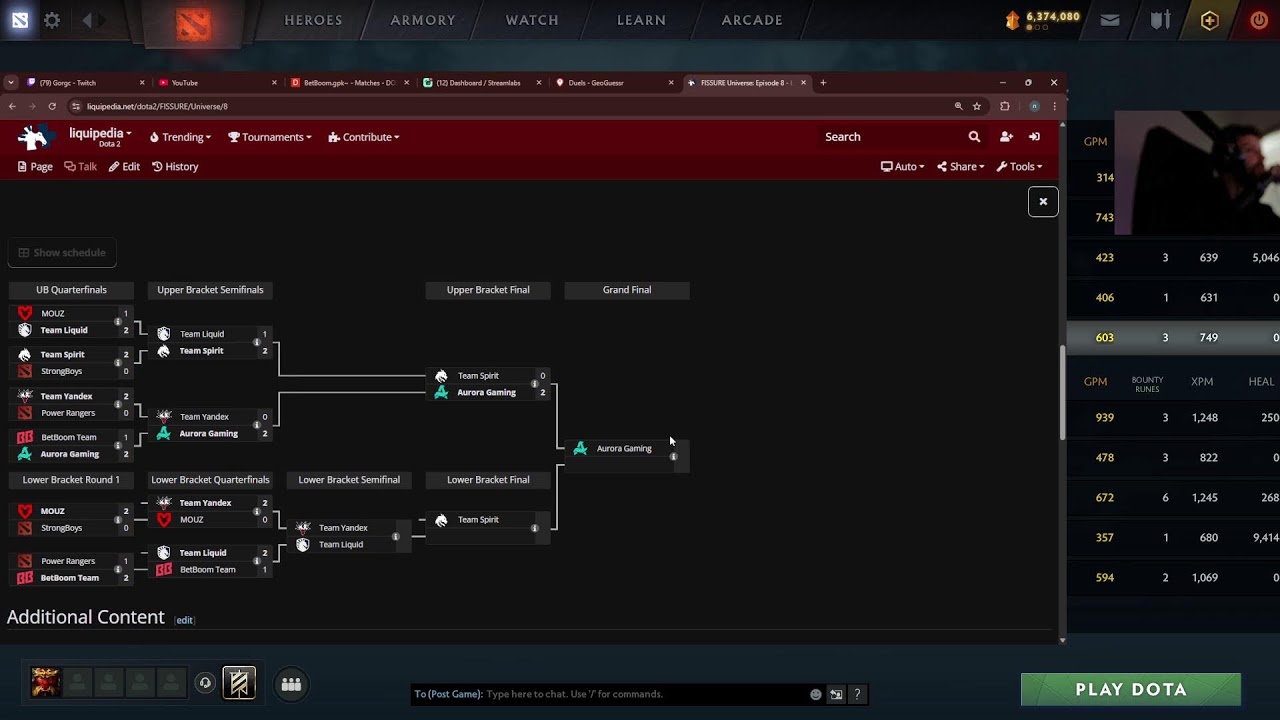Viewport: 1280px width, 720px height.
Task: Switch to the Streamlabs Dashboard tab
Action: (481, 83)
